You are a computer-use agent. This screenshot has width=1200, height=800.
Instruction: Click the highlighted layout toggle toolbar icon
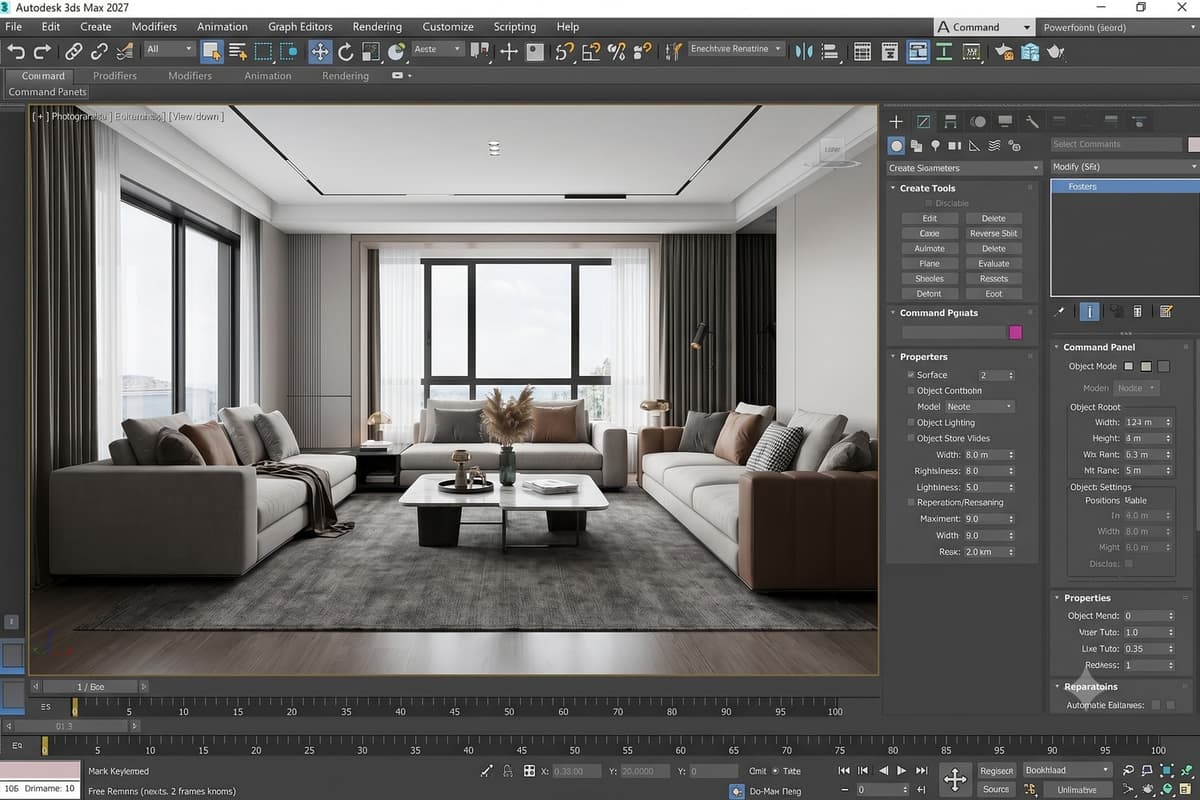(x=918, y=51)
